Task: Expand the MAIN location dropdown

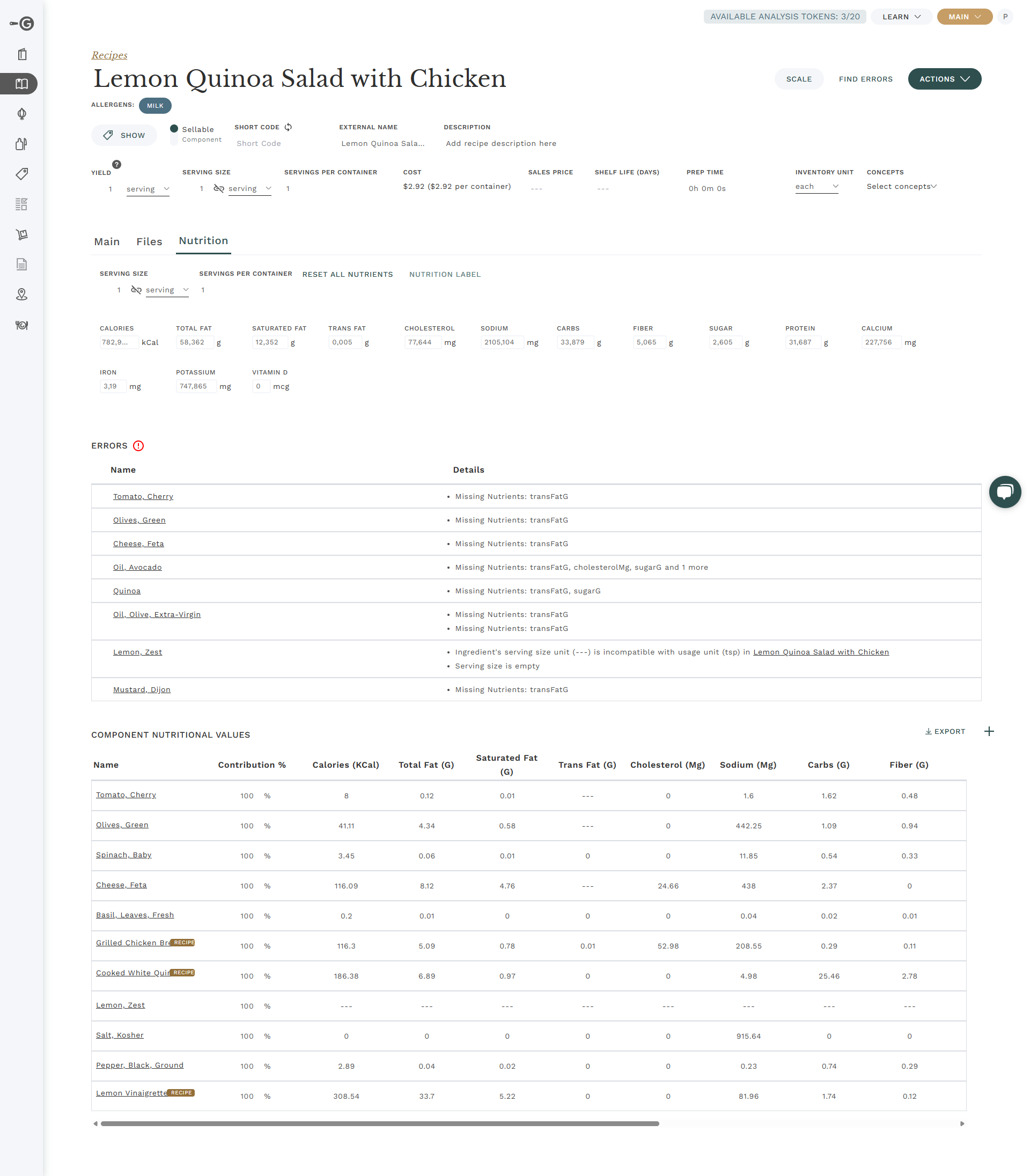Action: (x=964, y=17)
